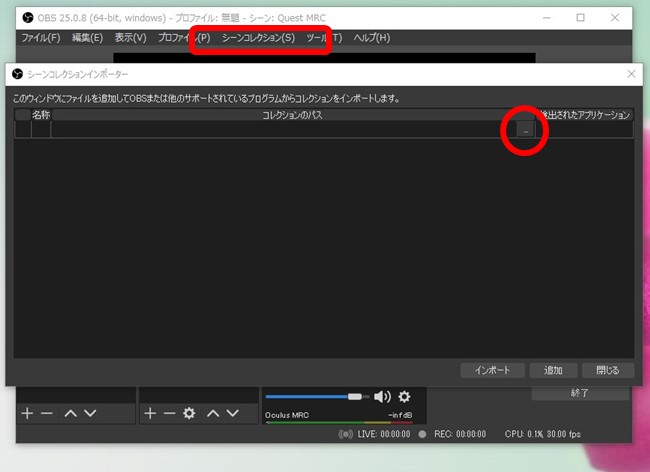This screenshot has height=472, width=650.
Task: Open the ファイル(F) menu
Action: pos(41,38)
